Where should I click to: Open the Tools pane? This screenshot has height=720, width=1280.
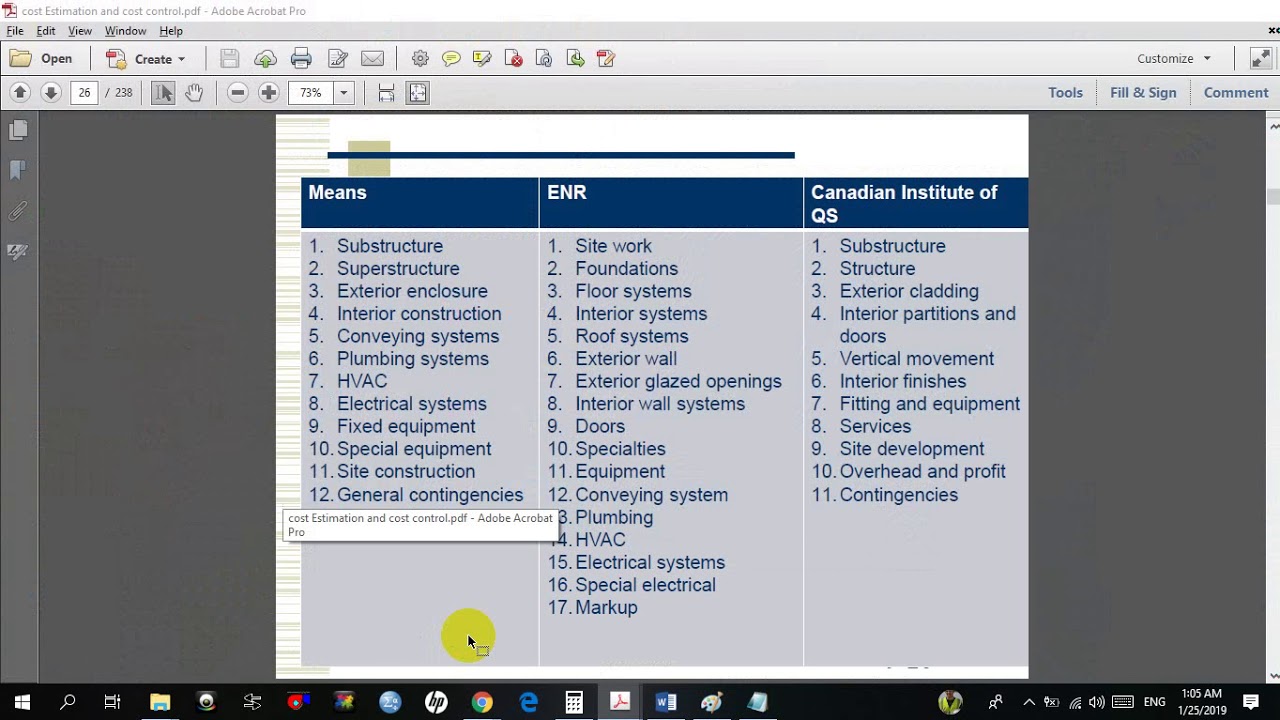(x=1065, y=93)
